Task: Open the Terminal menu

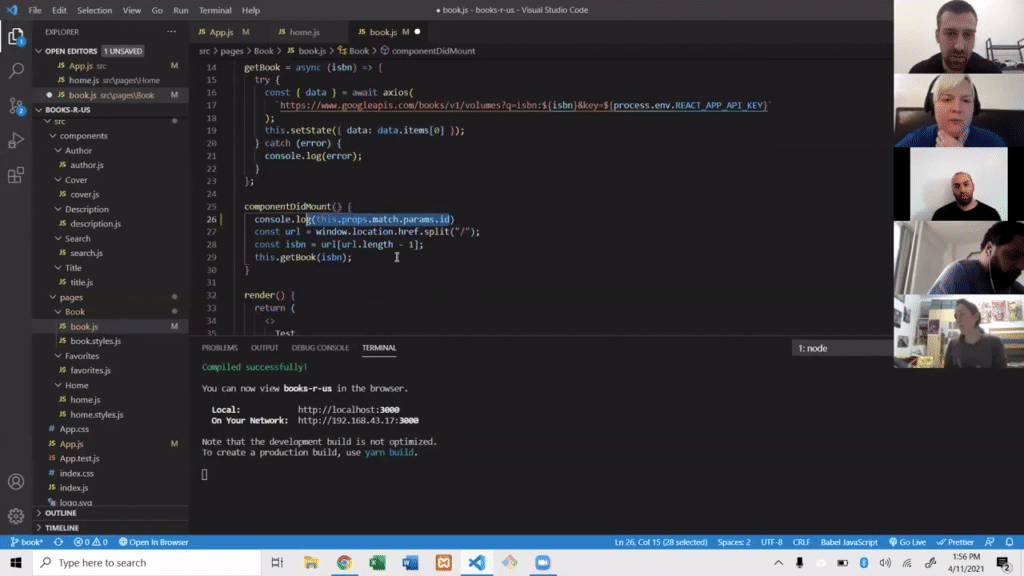Action: [215, 10]
